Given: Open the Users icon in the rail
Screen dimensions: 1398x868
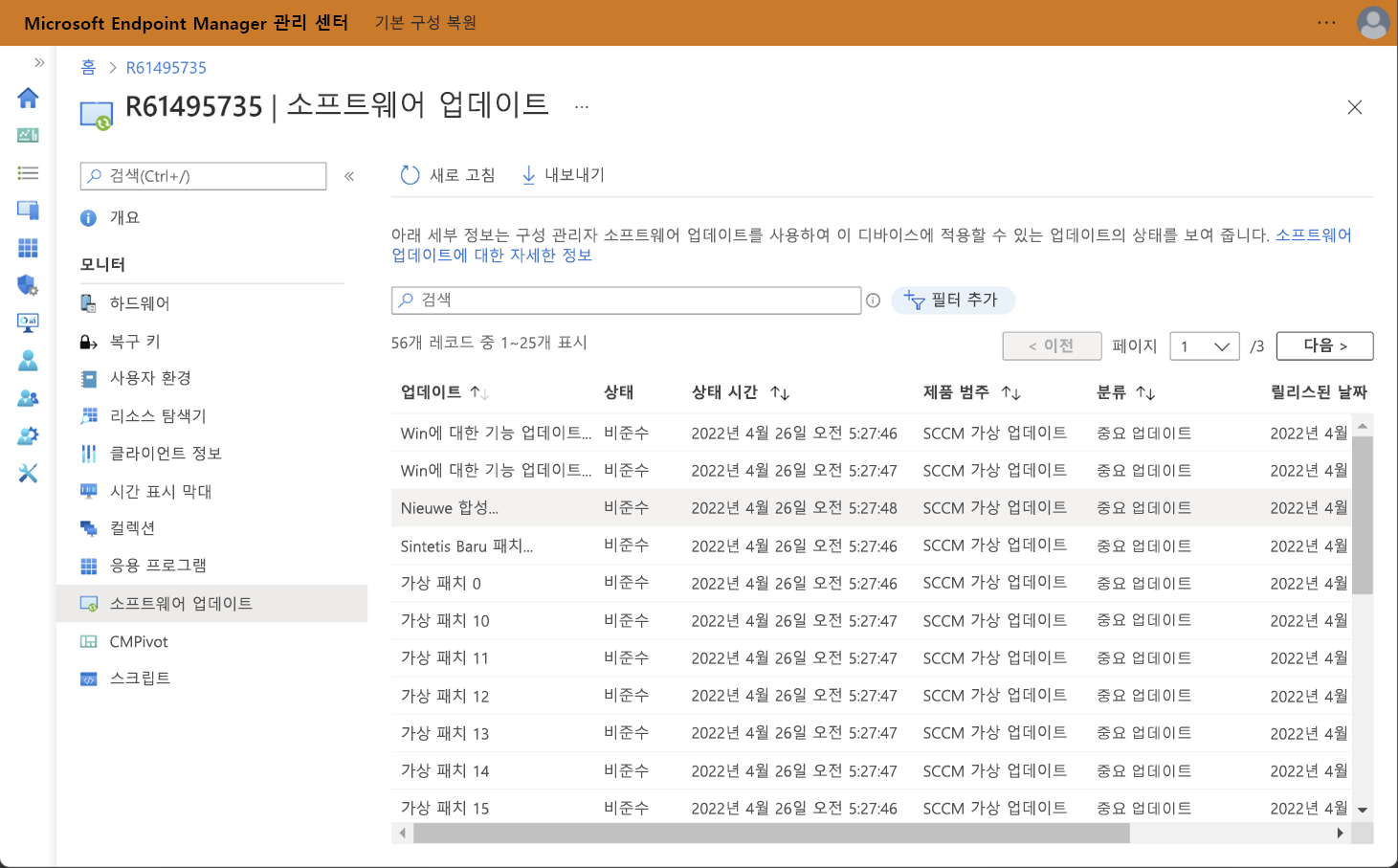Looking at the screenshot, I should (x=28, y=361).
